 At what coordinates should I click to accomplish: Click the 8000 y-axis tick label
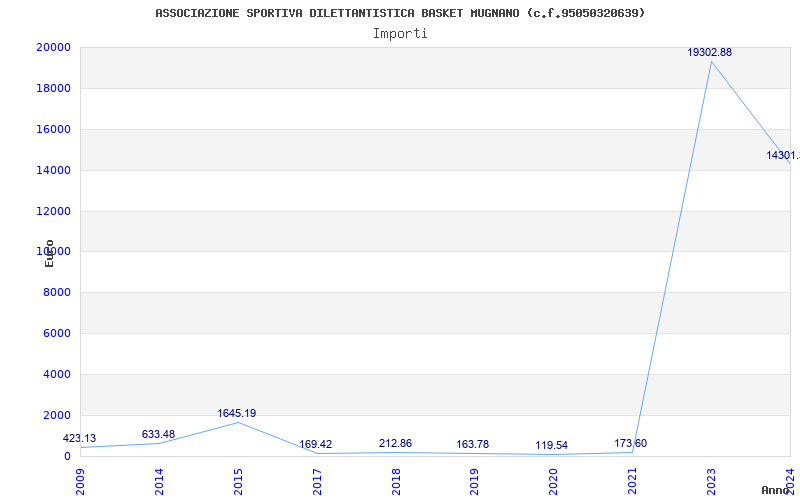(57, 292)
